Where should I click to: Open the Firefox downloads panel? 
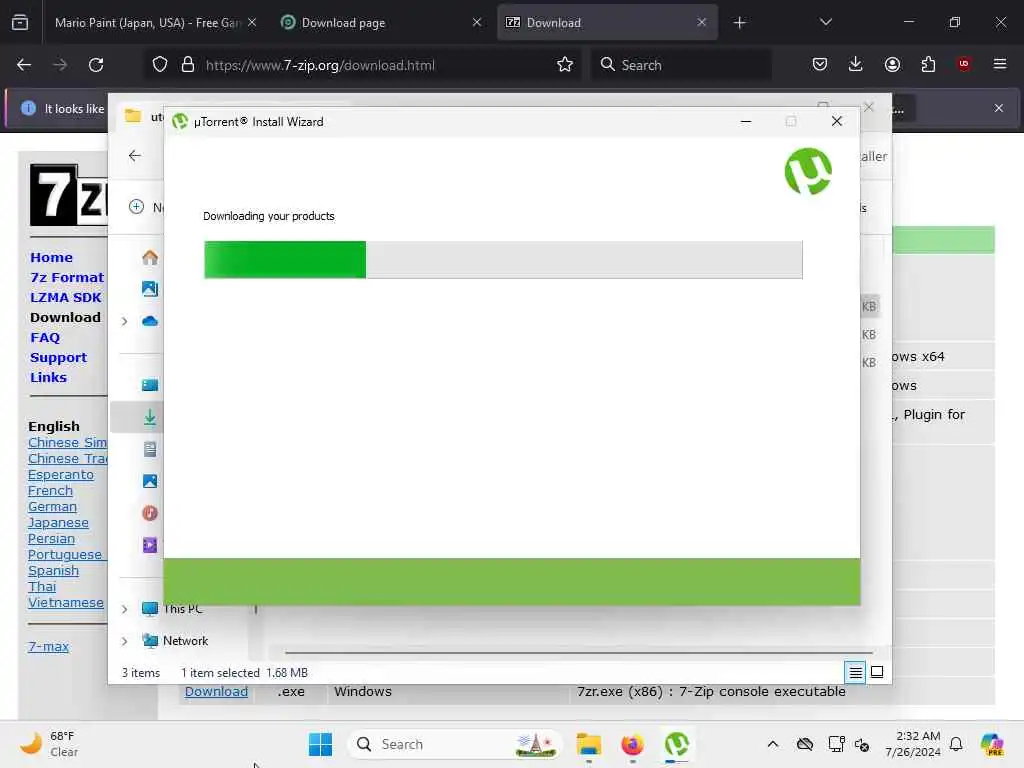[x=856, y=65]
